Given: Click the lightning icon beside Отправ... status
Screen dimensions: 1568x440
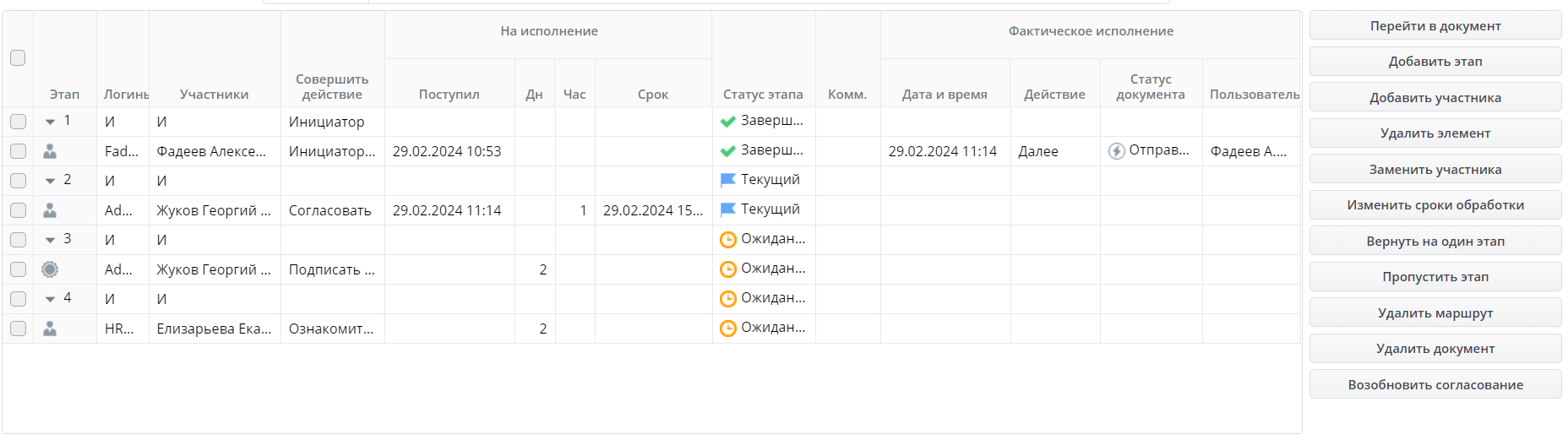Looking at the screenshot, I should point(1116,151).
